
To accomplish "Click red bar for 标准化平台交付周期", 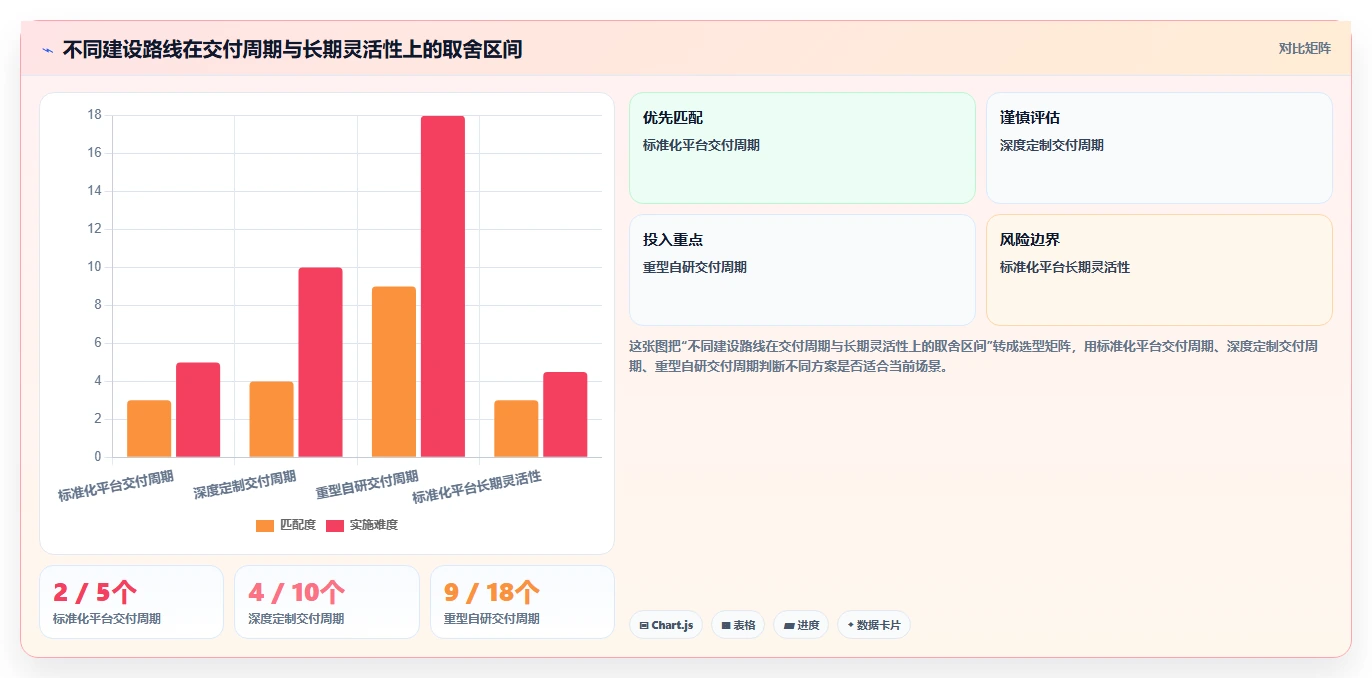I will click(198, 410).
